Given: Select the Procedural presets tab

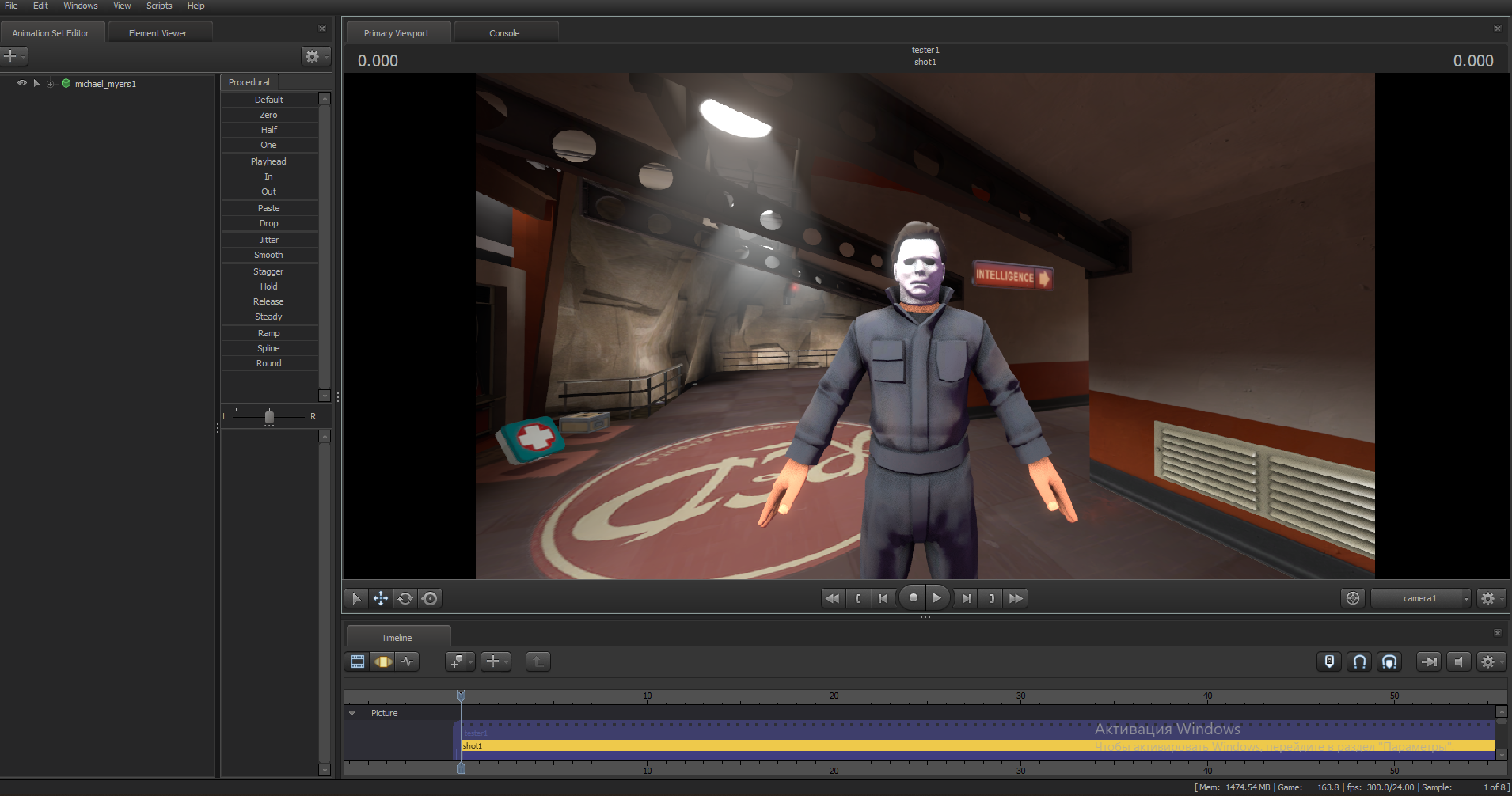Looking at the screenshot, I should click(249, 82).
